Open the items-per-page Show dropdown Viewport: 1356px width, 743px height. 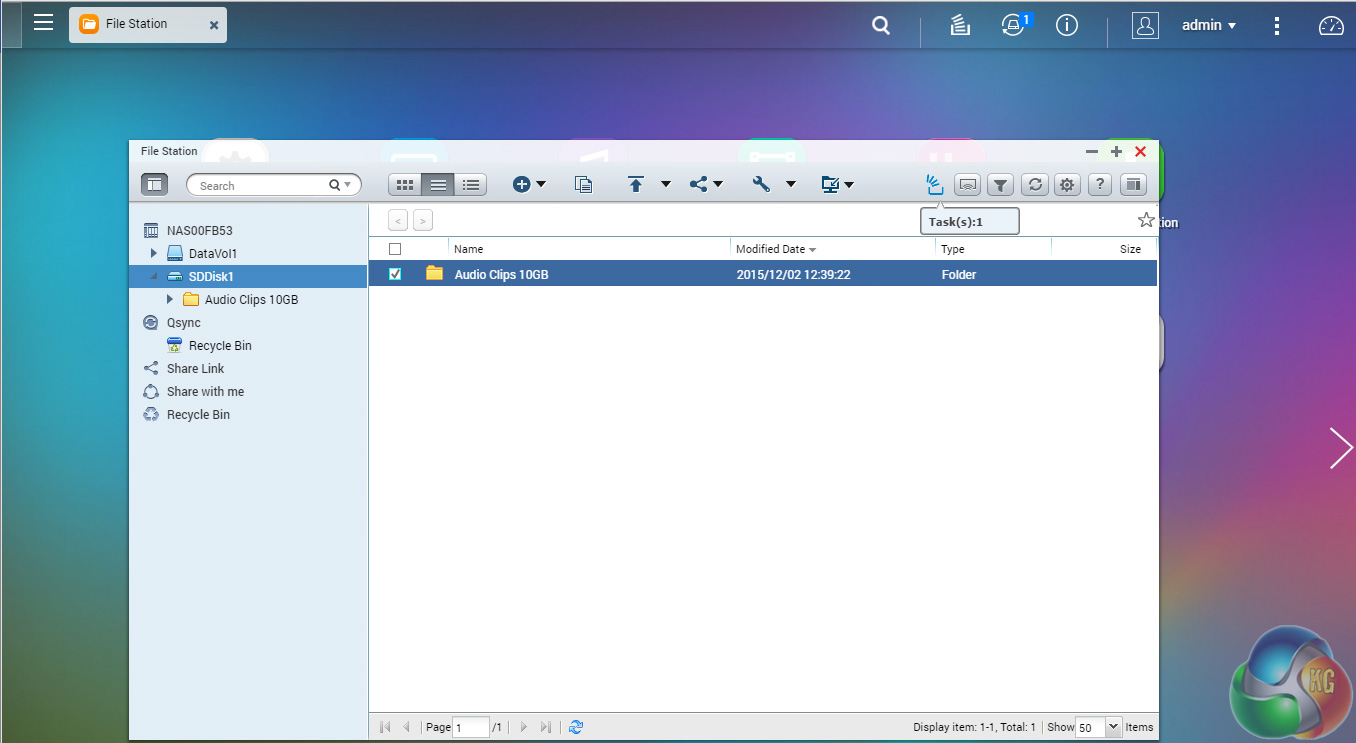click(x=1114, y=727)
